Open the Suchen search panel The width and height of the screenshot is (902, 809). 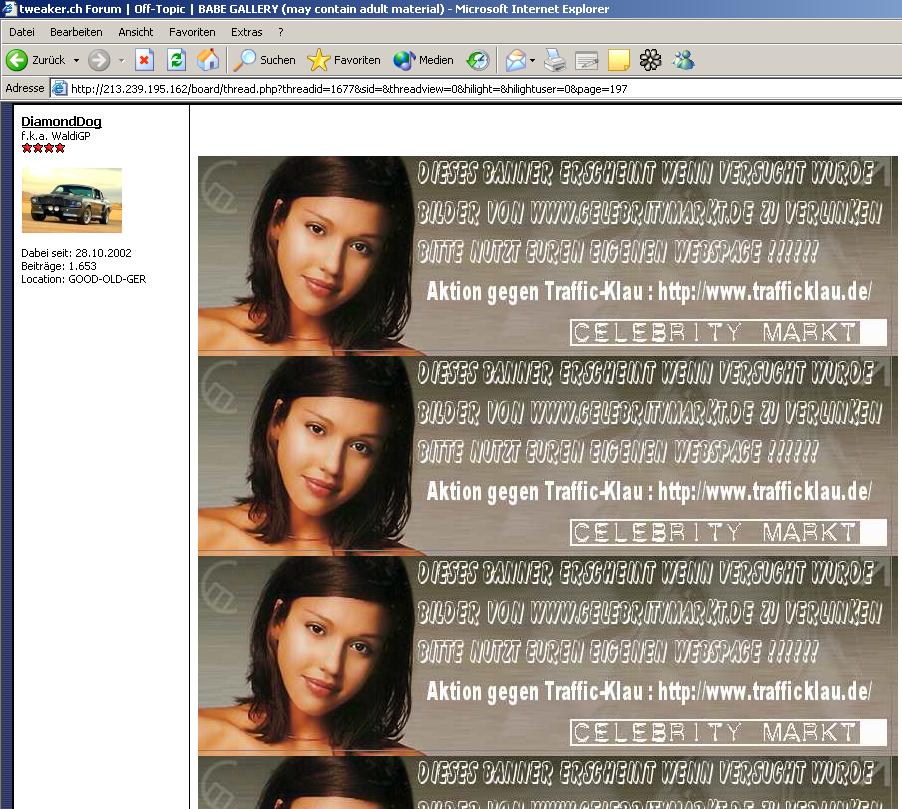(265, 60)
